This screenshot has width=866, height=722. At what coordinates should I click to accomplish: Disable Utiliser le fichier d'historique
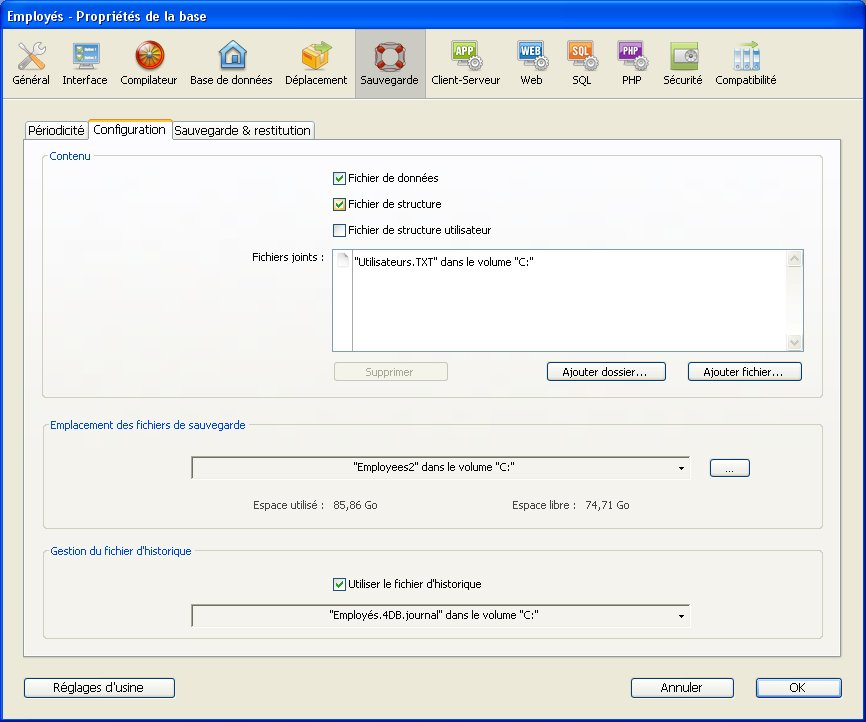(x=339, y=584)
